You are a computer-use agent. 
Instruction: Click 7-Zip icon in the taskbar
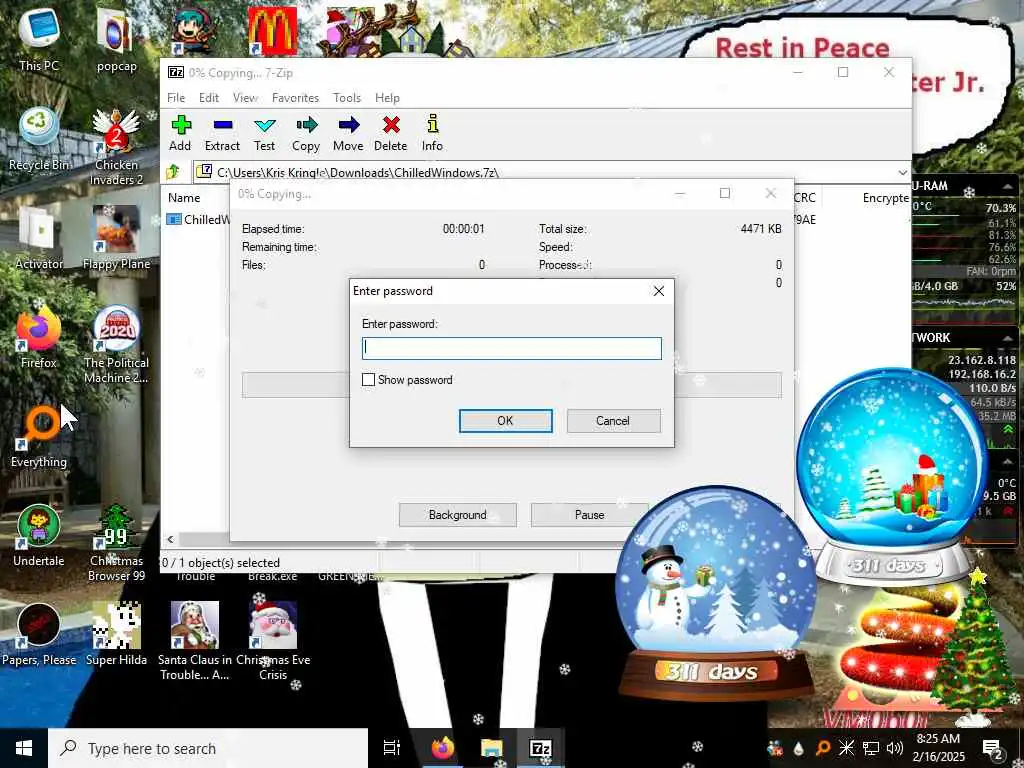click(540, 748)
